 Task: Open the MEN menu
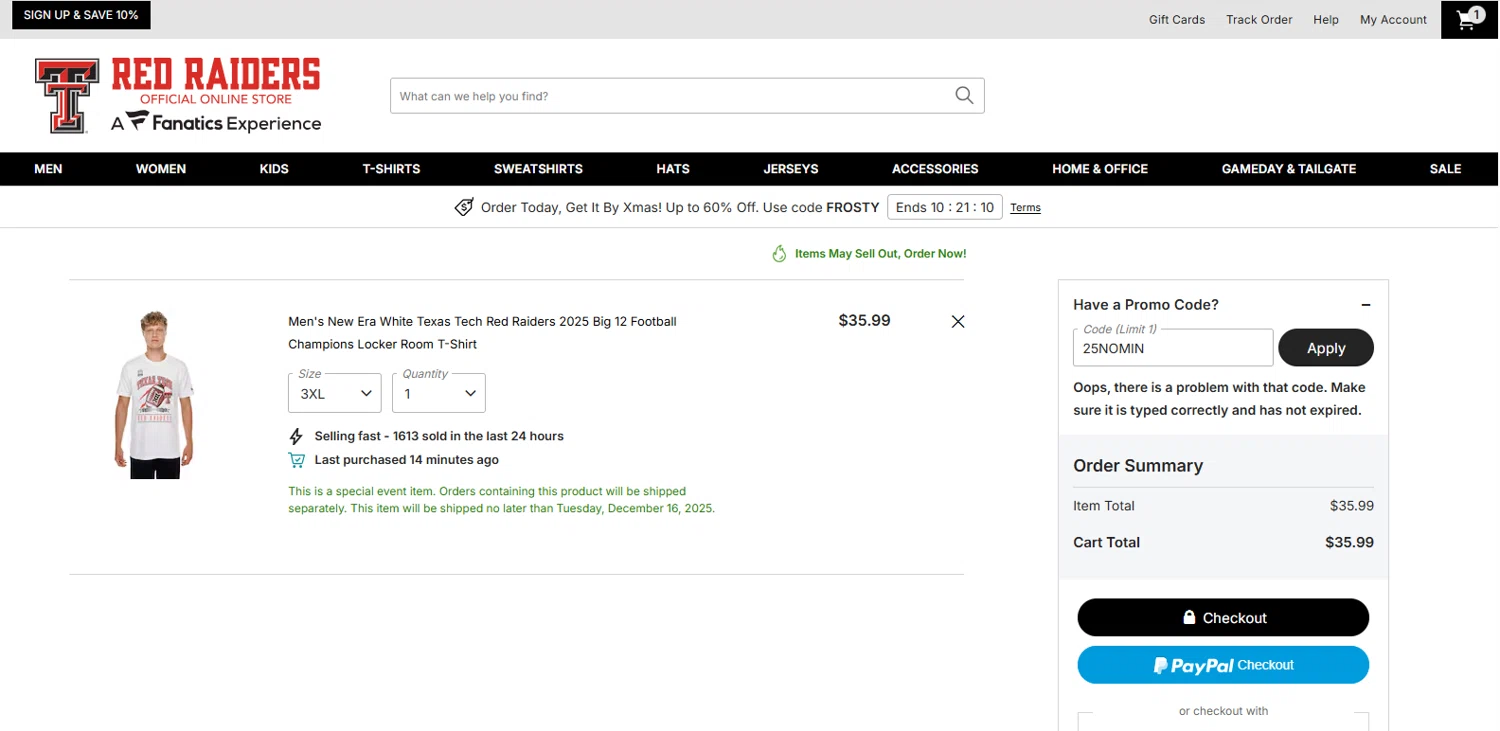point(48,169)
